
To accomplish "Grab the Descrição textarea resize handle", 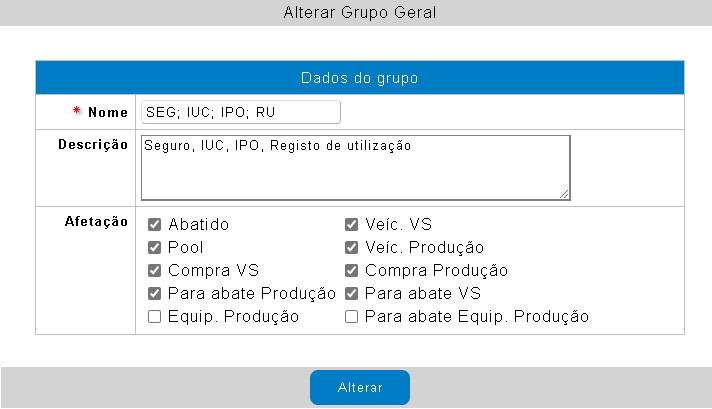I will point(565,195).
